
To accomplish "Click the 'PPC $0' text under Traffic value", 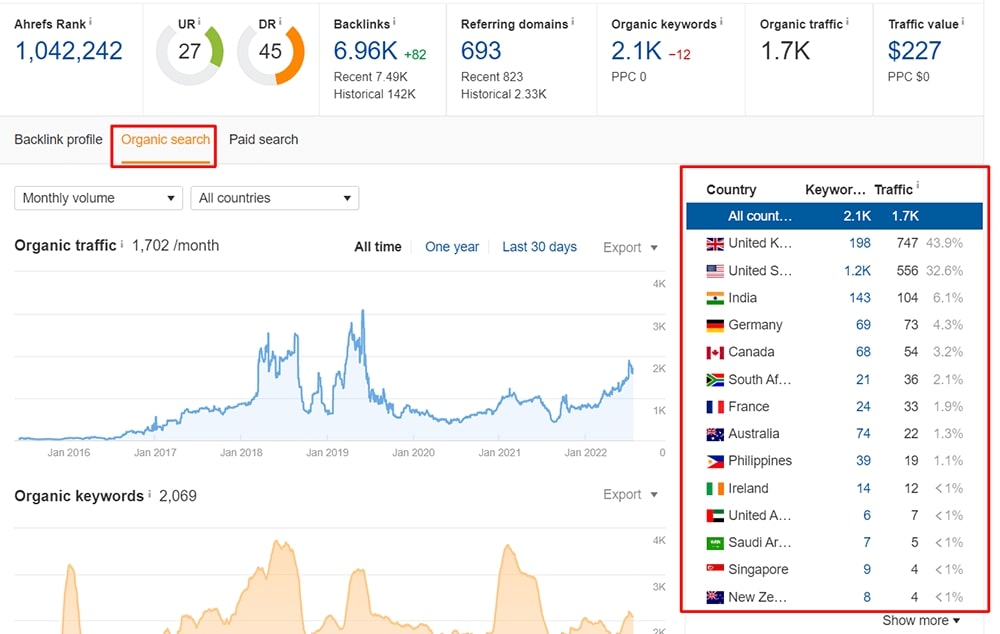I will click(x=908, y=77).
